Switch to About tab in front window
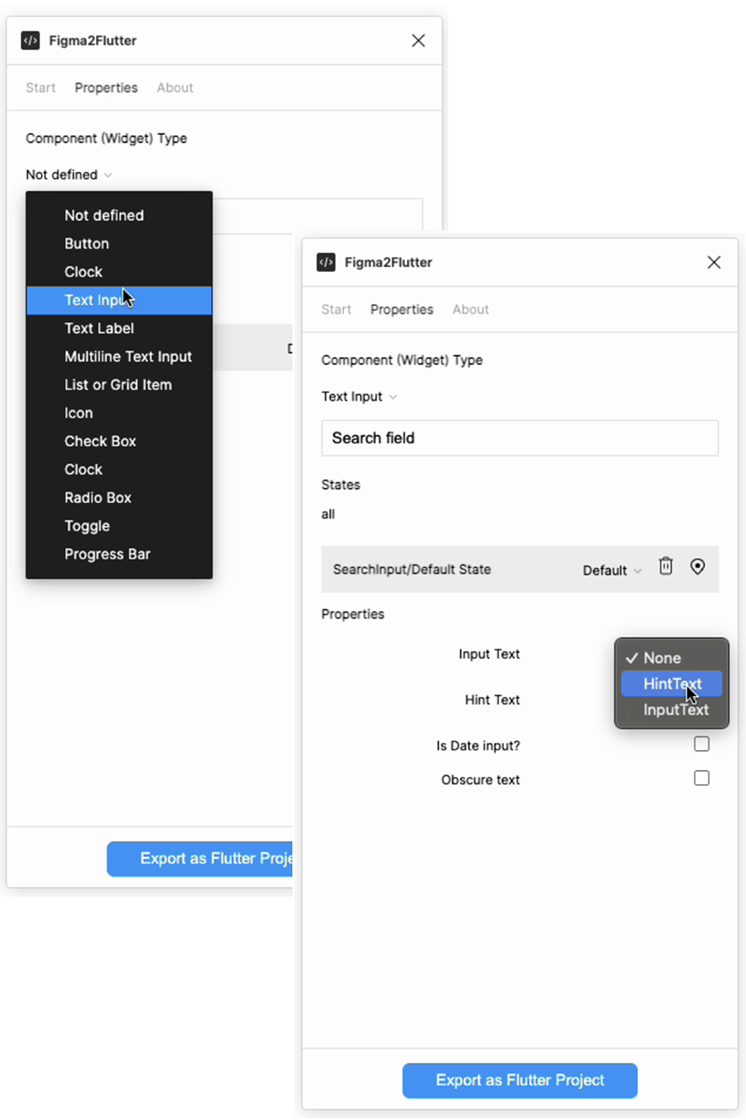 click(471, 309)
